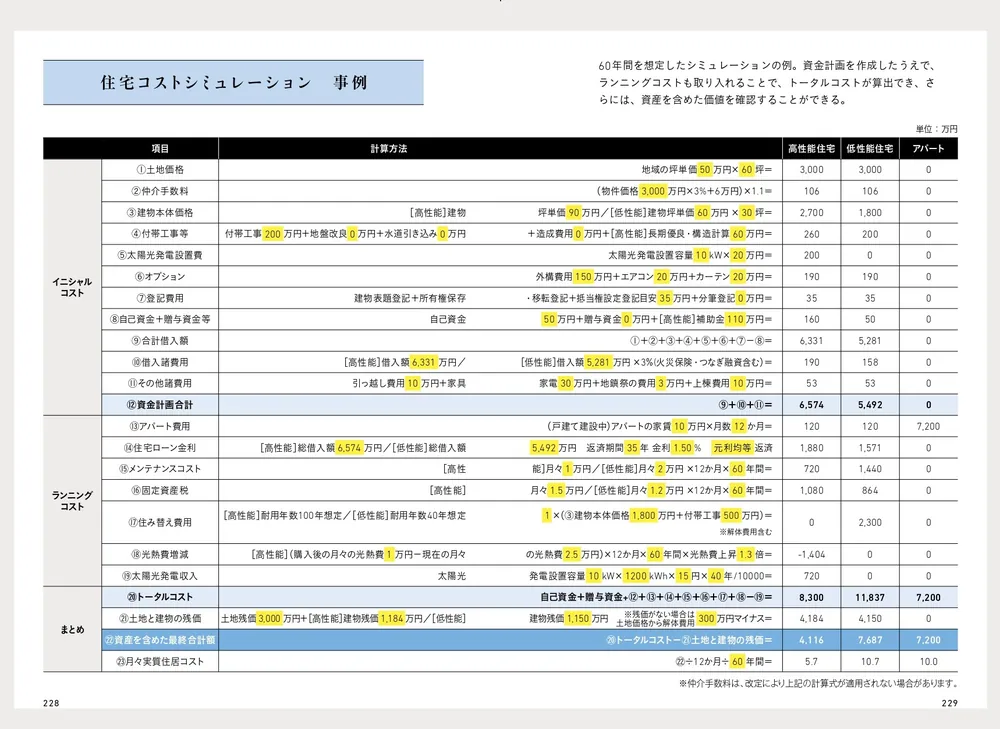Click row label ⑲太陽光発電収入

tap(160, 576)
